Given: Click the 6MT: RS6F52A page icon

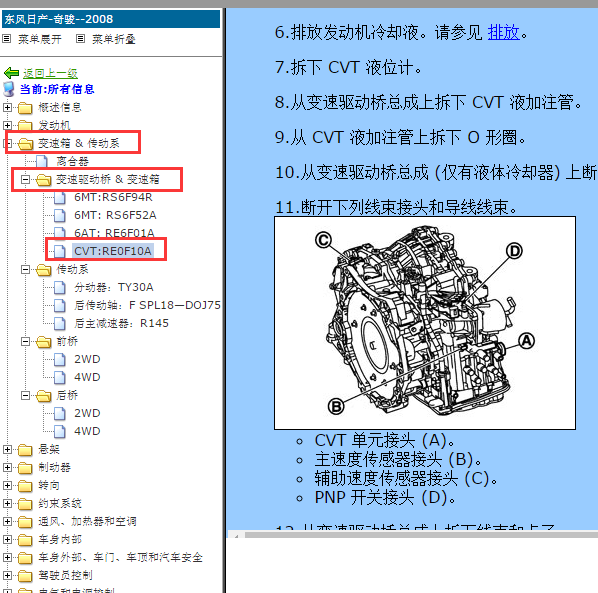Looking at the screenshot, I should click(x=59, y=215).
